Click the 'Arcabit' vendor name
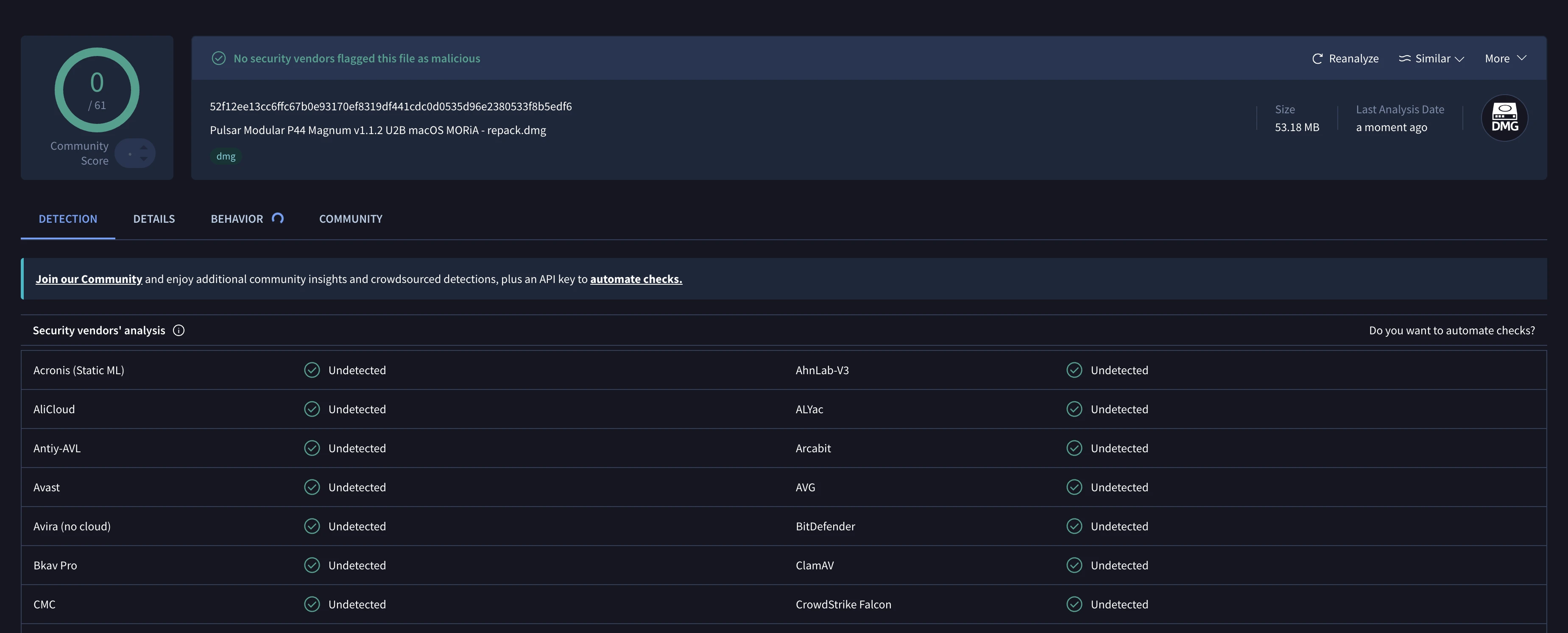Image resolution: width=1568 pixels, height=633 pixels. [x=812, y=448]
